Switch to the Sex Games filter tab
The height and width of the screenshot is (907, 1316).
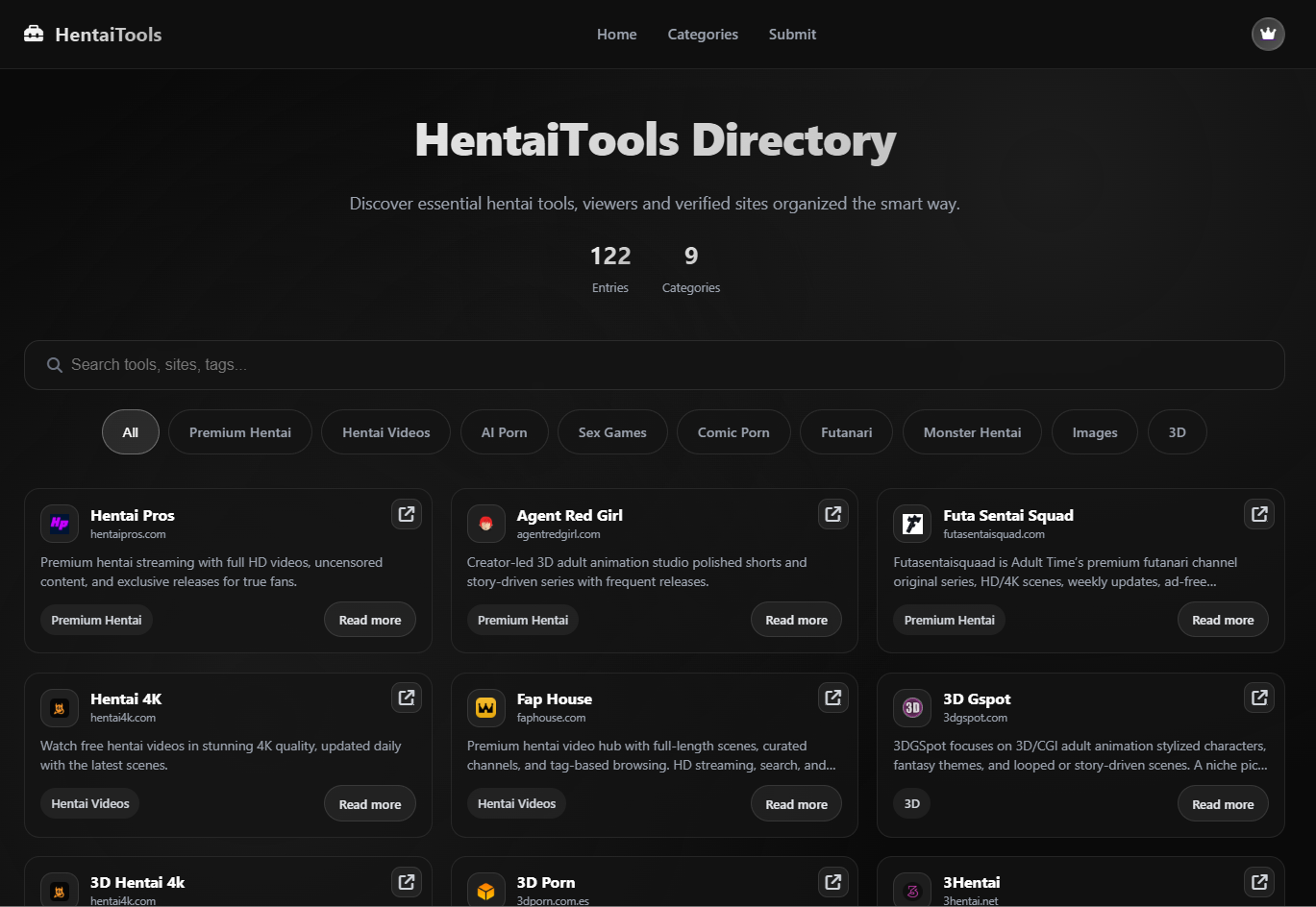(x=612, y=432)
